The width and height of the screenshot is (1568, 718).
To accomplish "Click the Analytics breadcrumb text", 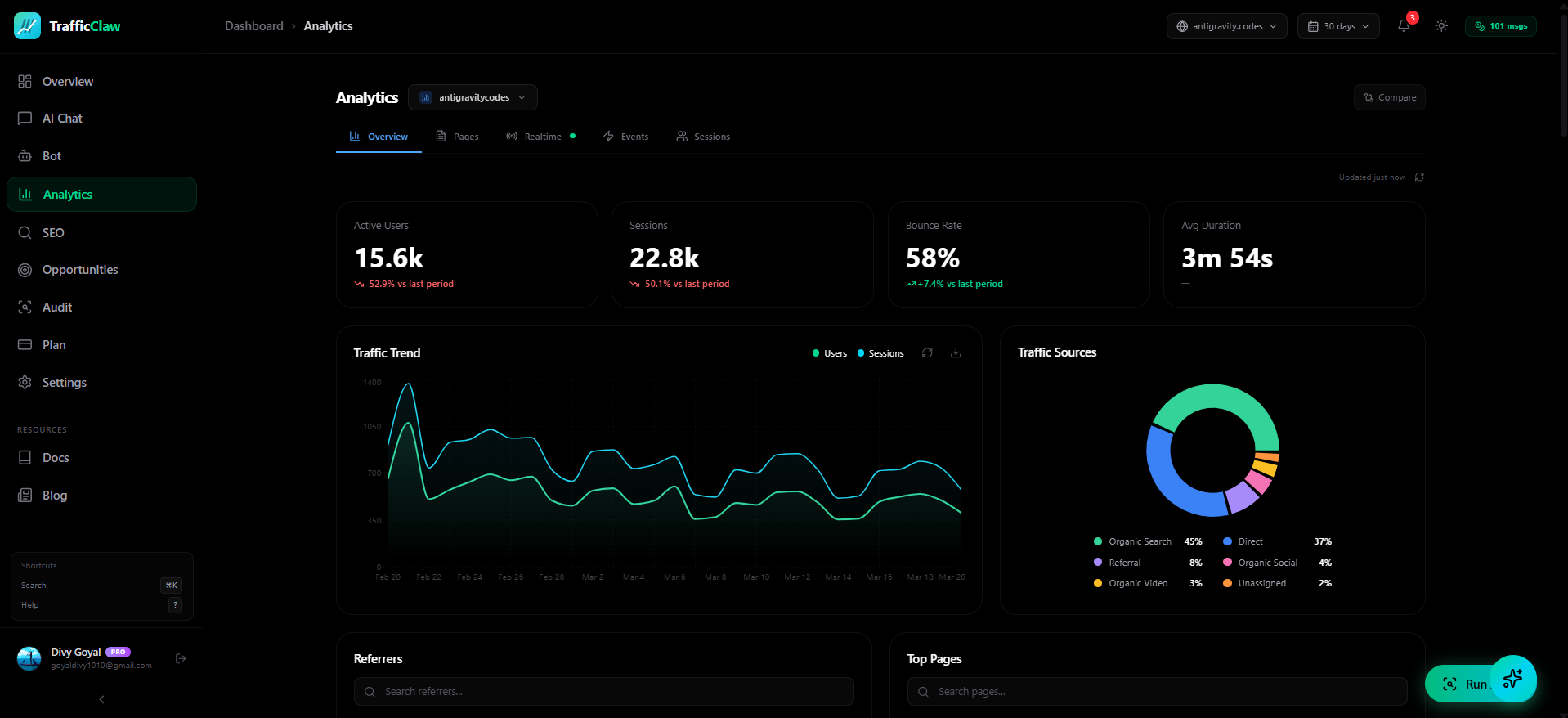I will point(329,26).
